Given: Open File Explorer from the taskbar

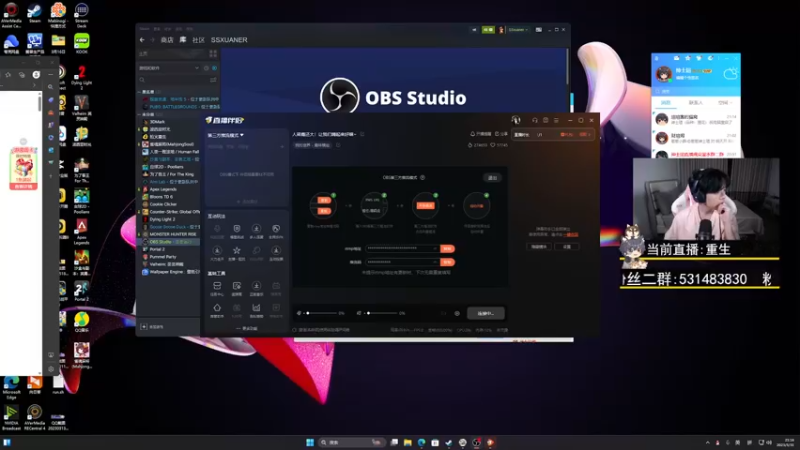Looking at the screenshot, I should click(408, 442).
